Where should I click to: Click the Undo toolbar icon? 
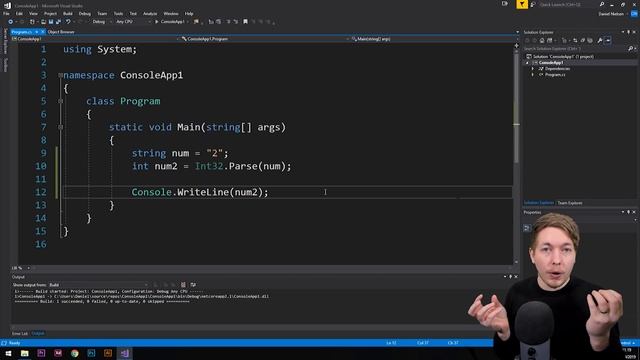click(x=68, y=22)
